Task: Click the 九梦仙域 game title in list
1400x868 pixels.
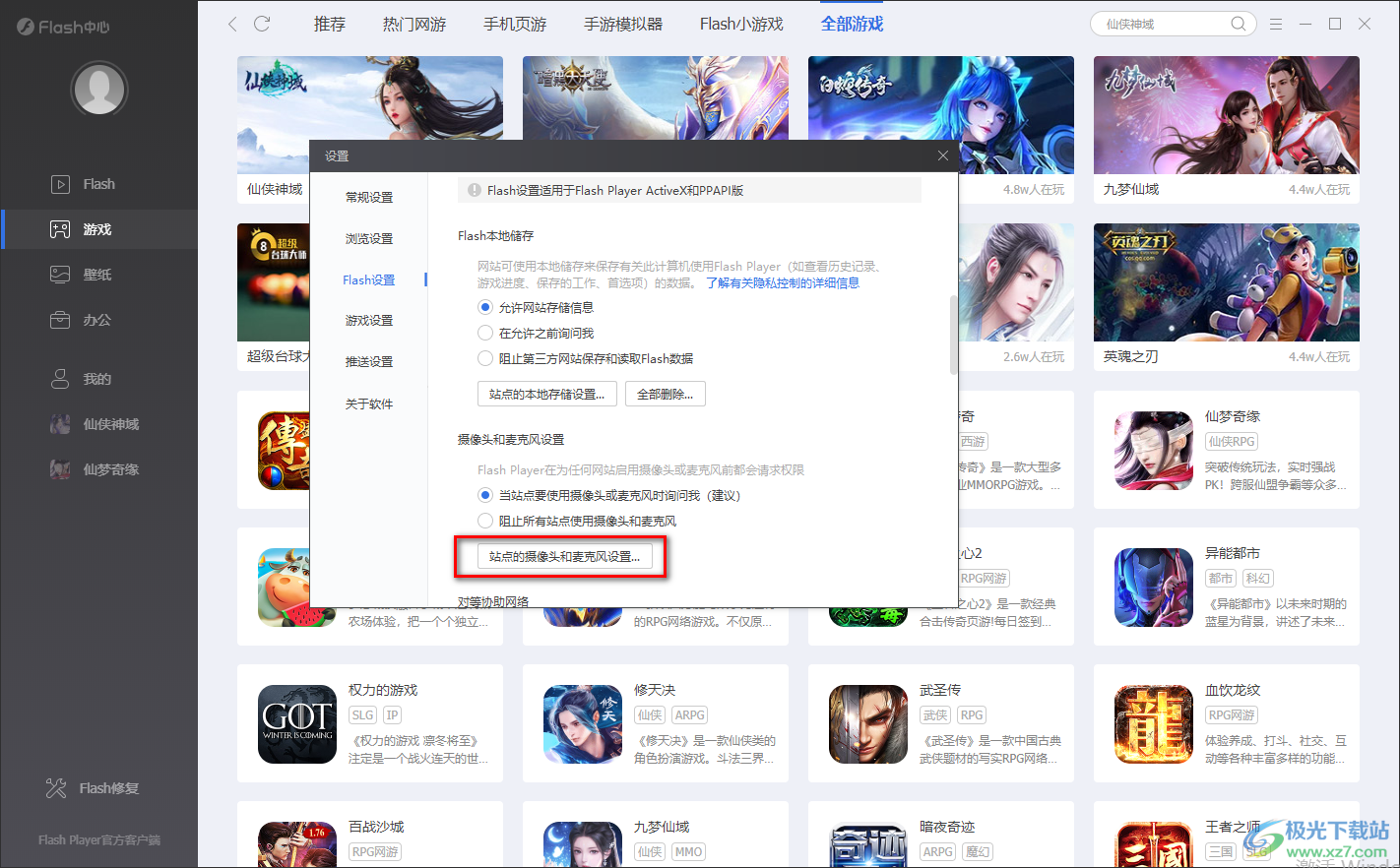Action: tap(662, 828)
